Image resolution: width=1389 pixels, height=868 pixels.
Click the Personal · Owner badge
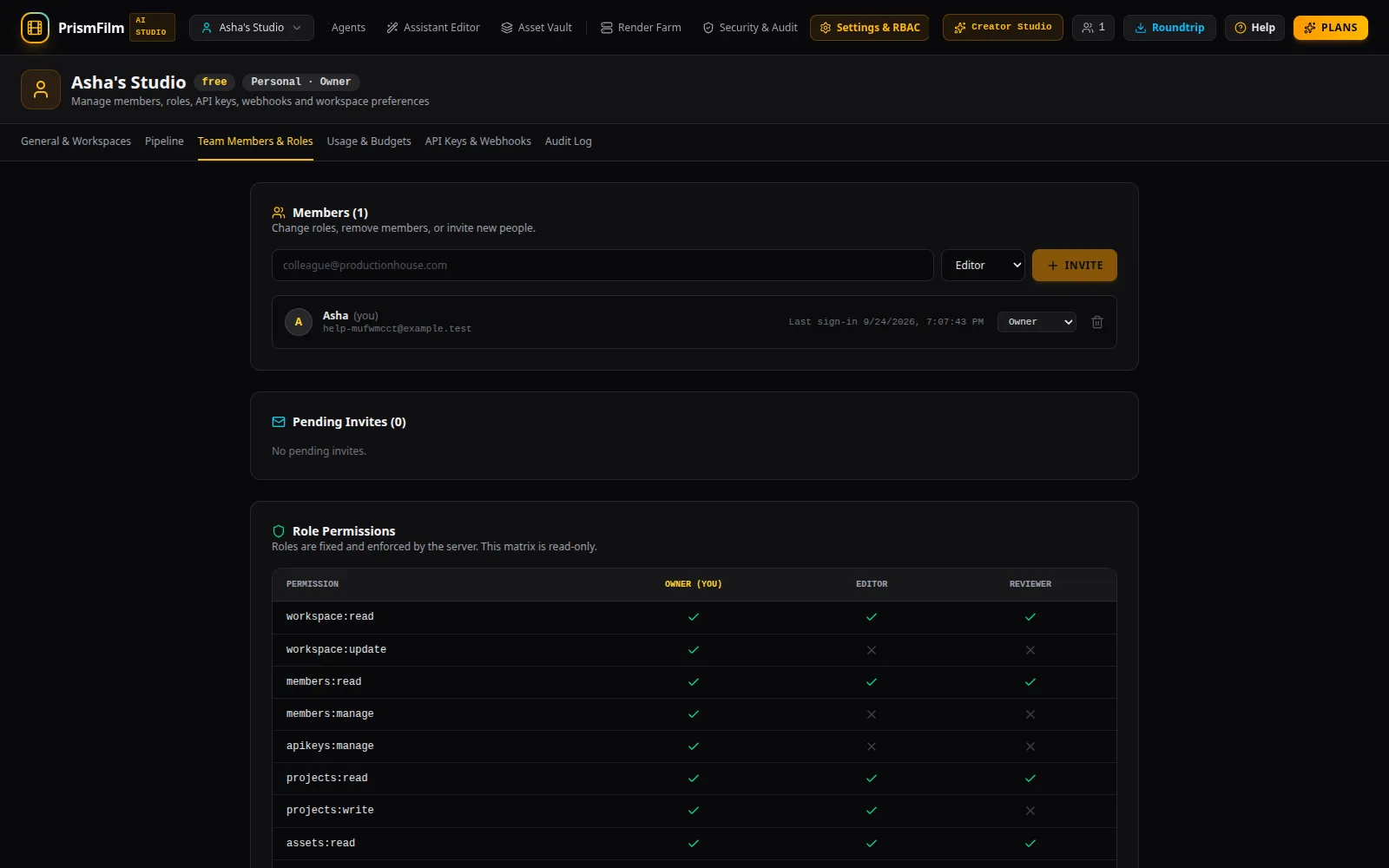coord(300,82)
